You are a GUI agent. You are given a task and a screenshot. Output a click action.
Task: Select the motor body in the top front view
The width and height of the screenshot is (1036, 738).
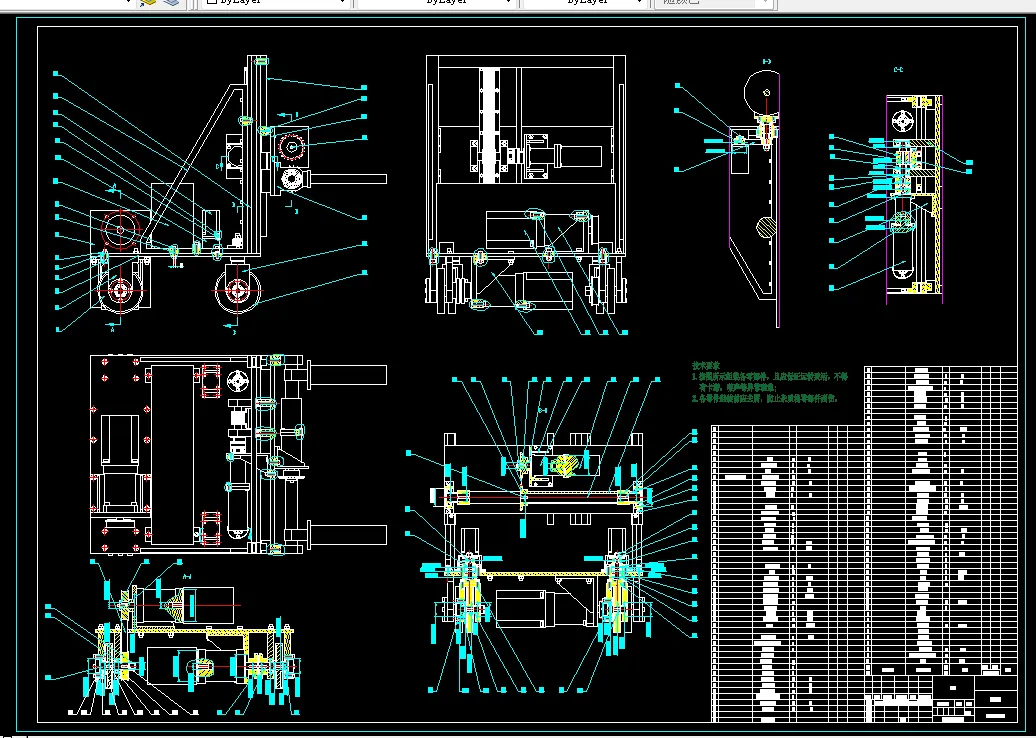pos(579,157)
